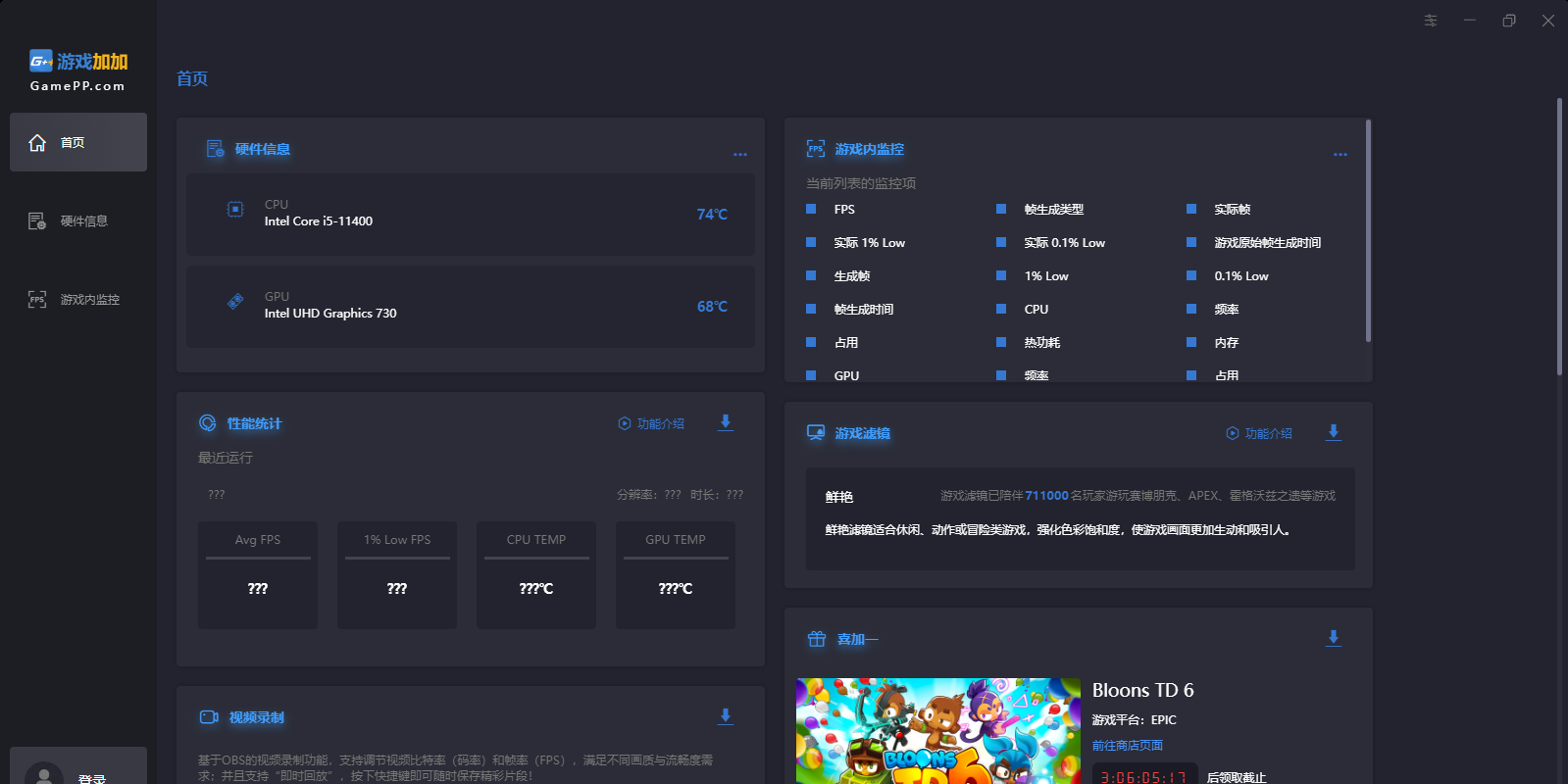Open the 前往商店页面 link for Bloons TD 6
This screenshot has width=1568, height=784.
pyautogui.click(x=1128, y=746)
